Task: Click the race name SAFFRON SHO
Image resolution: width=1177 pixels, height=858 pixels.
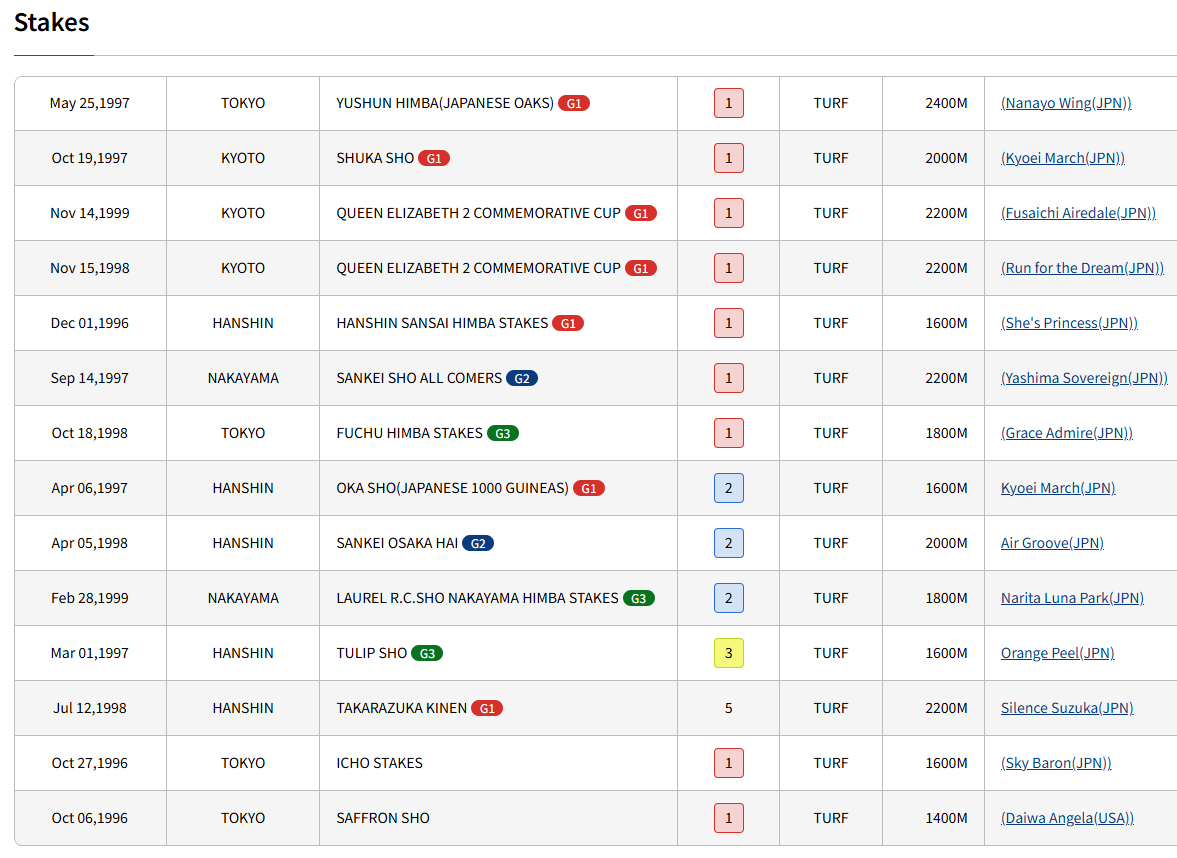Action: click(383, 818)
